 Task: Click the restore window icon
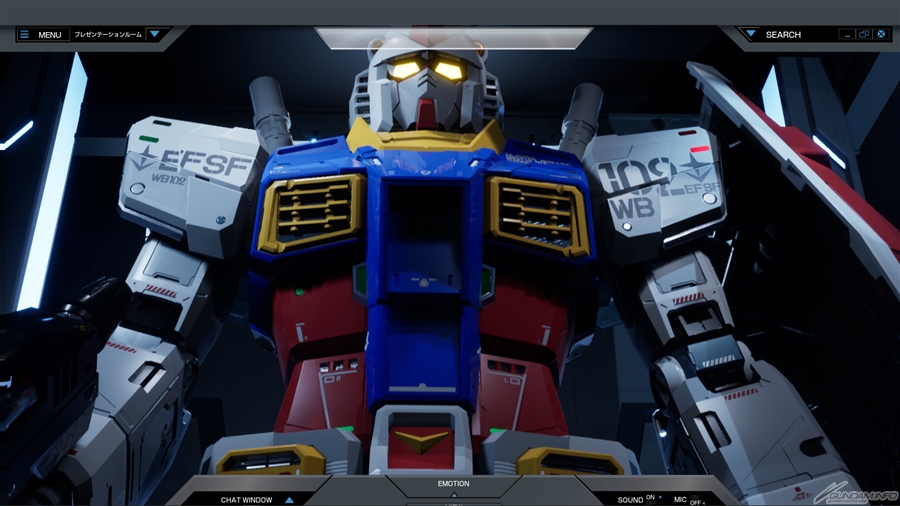pyautogui.click(x=864, y=34)
